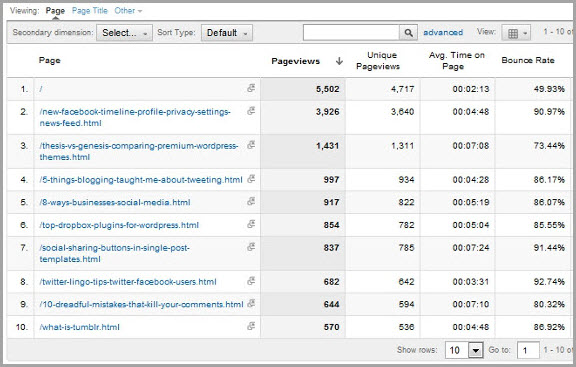Select the 00:03:31 time on page value
This screenshot has height=367, width=576.
coord(471,282)
